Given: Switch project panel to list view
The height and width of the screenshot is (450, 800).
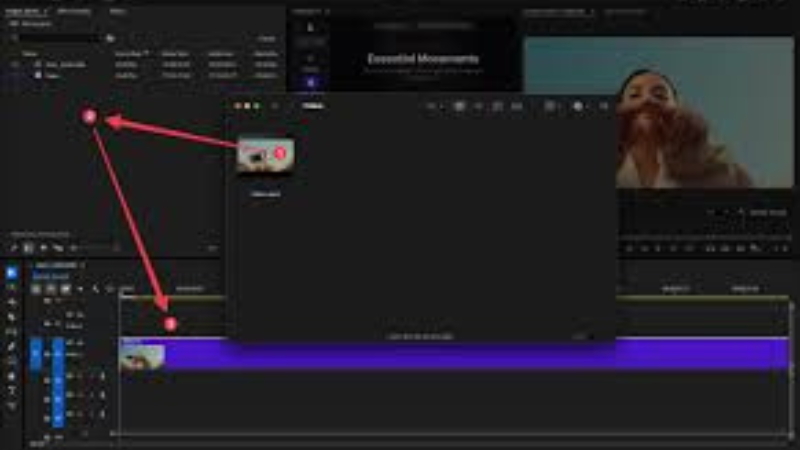Looking at the screenshot, I should pyautogui.click(x=28, y=247).
